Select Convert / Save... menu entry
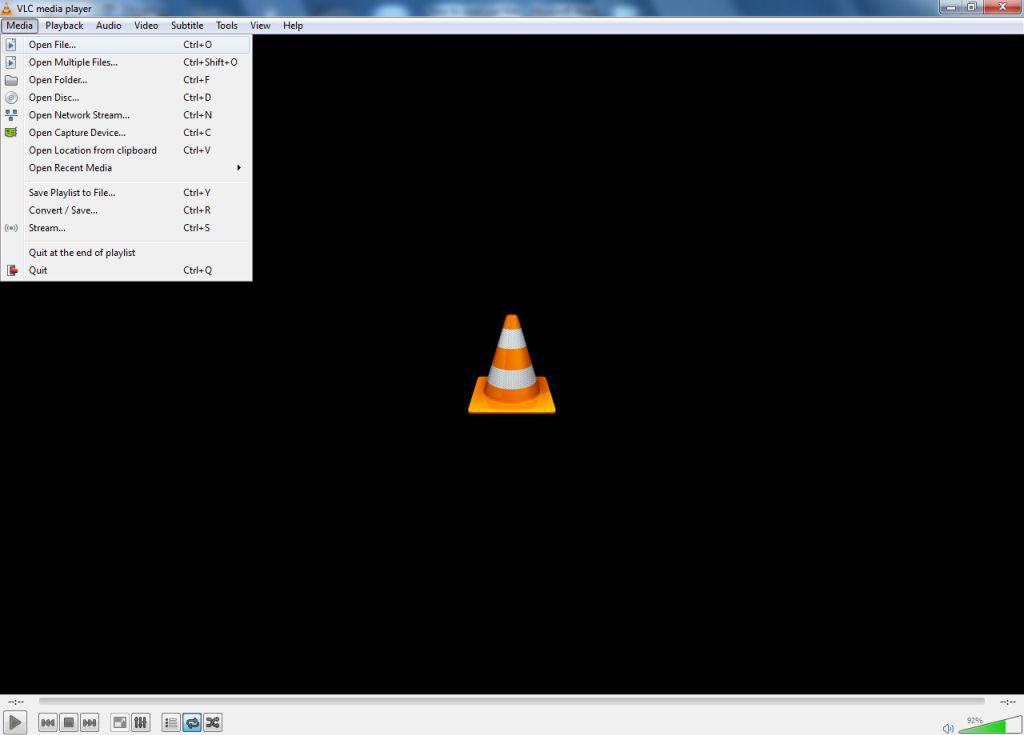 pos(63,210)
